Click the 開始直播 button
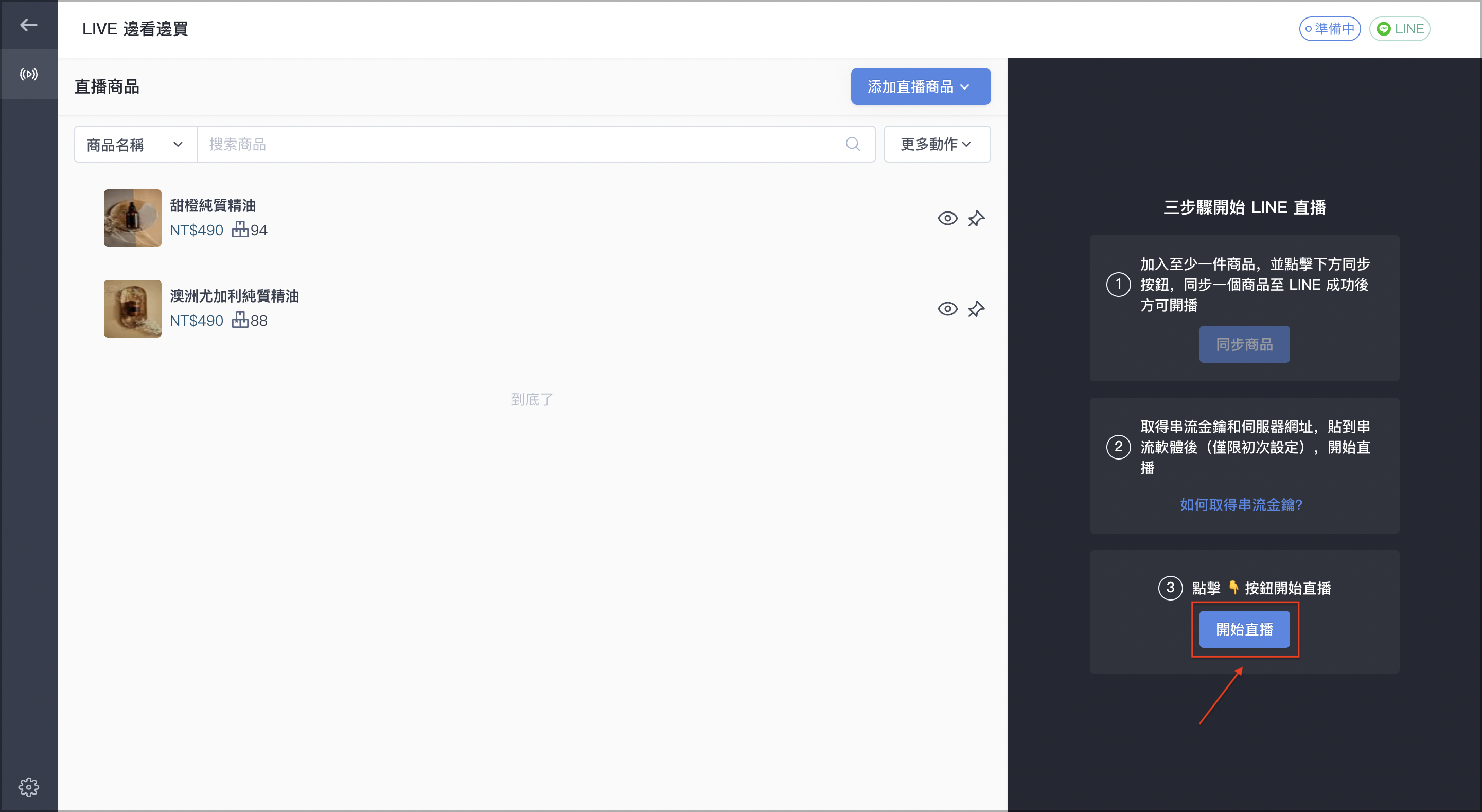The image size is (1482, 812). (x=1244, y=629)
